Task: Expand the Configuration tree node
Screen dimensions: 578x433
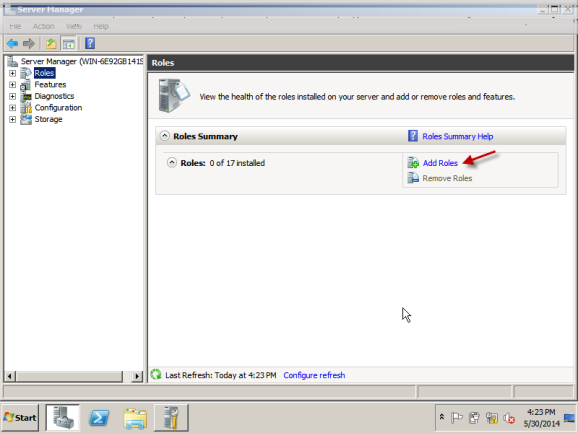Action: point(13,108)
